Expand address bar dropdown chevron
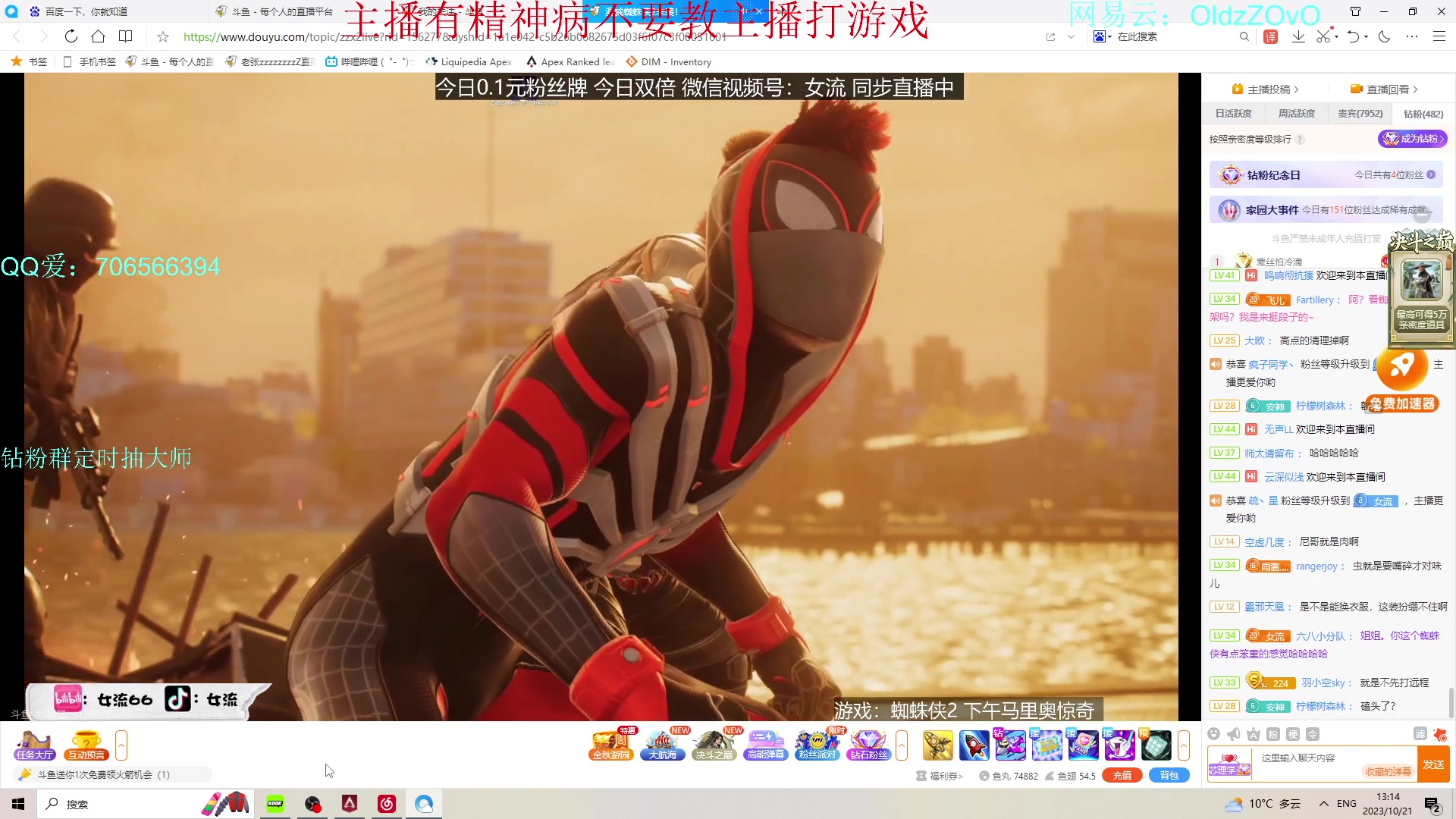1456x819 pixels. pyautogui.click(x=1071, y=36)
